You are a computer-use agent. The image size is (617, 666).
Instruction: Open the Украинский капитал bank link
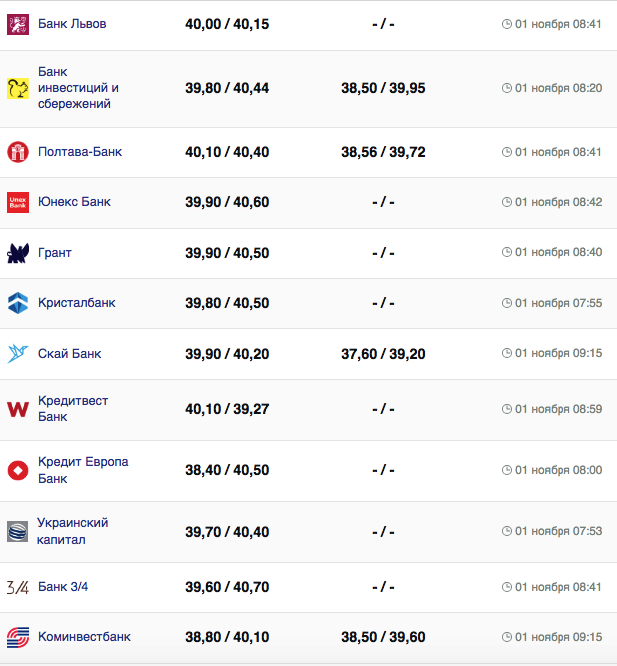click(72, 531)
